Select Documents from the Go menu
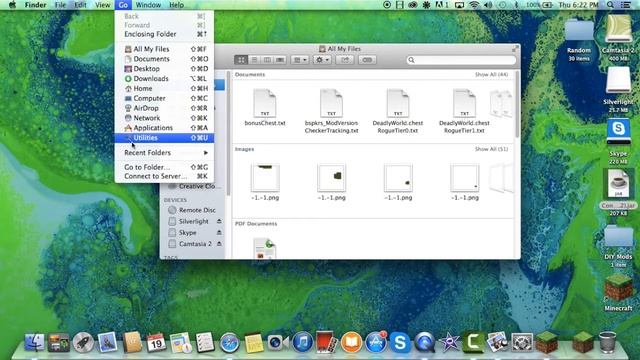This screenshot has height=360, width=640. [x=164, y=59]
